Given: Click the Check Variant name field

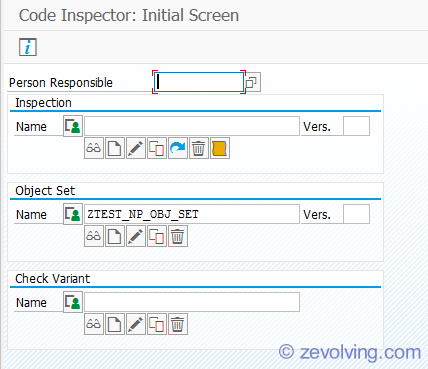Looking at the screenshot, I should pos(192,302).
